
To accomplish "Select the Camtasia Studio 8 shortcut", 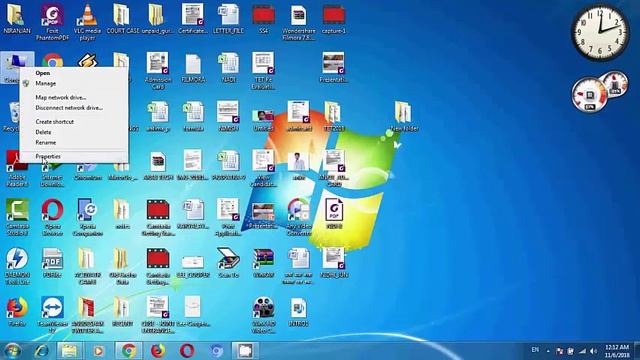I will 17,217.
